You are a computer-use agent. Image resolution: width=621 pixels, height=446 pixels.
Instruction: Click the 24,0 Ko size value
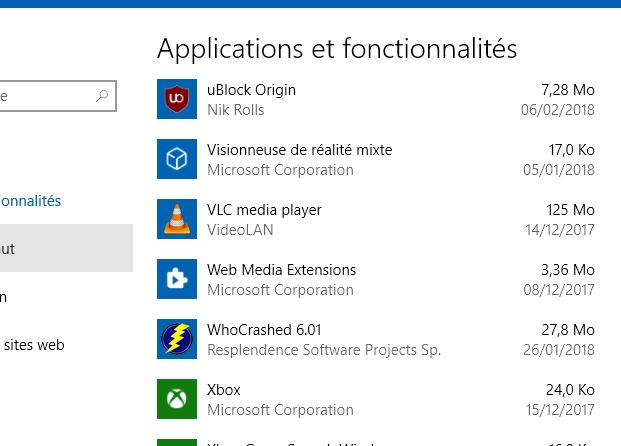[x=570, y=390]
